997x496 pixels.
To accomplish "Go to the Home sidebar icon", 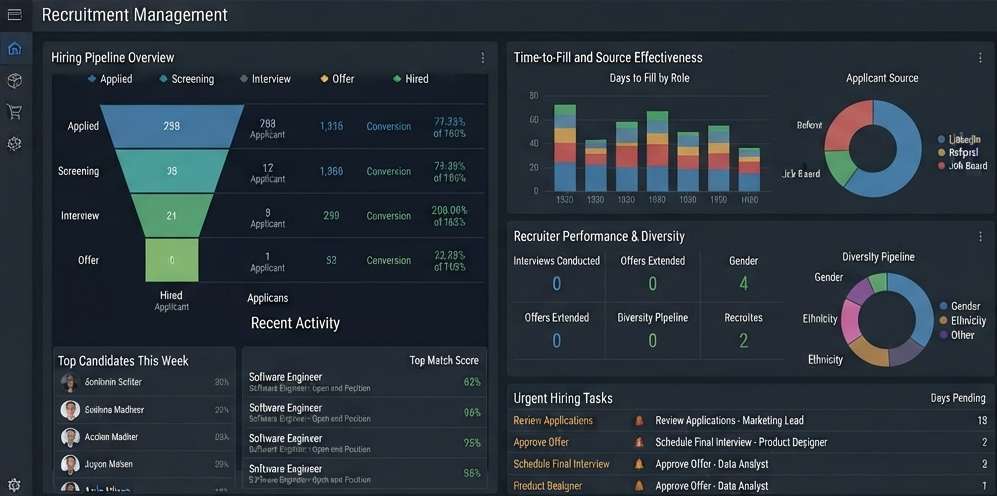I will point(15,49).
